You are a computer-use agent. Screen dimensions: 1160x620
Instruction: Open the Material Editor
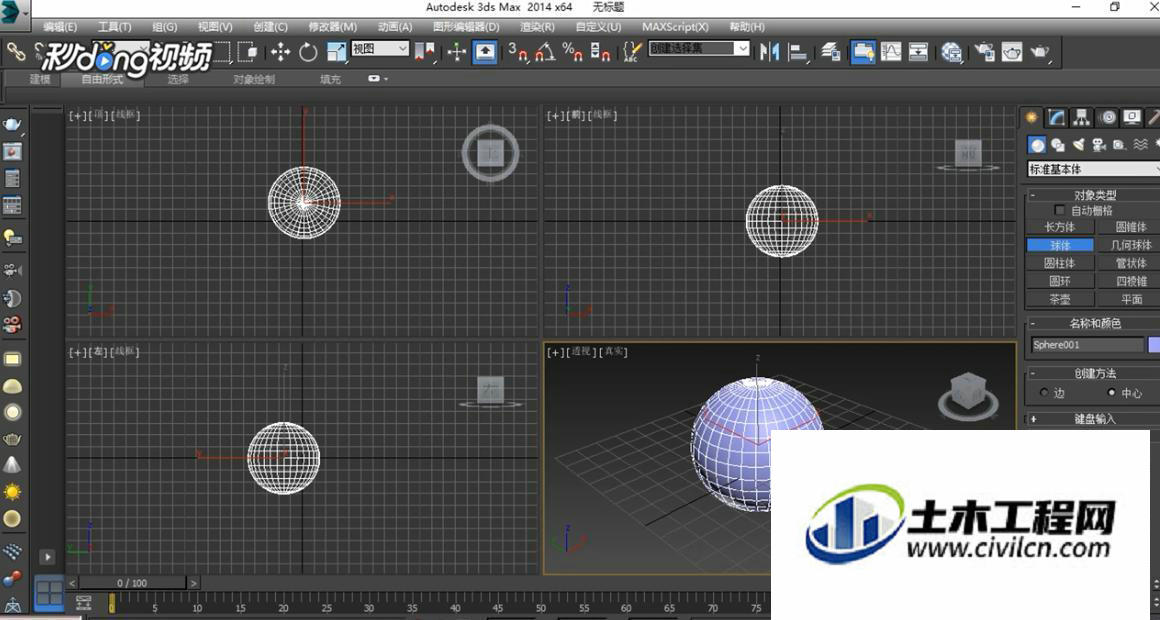951,52
